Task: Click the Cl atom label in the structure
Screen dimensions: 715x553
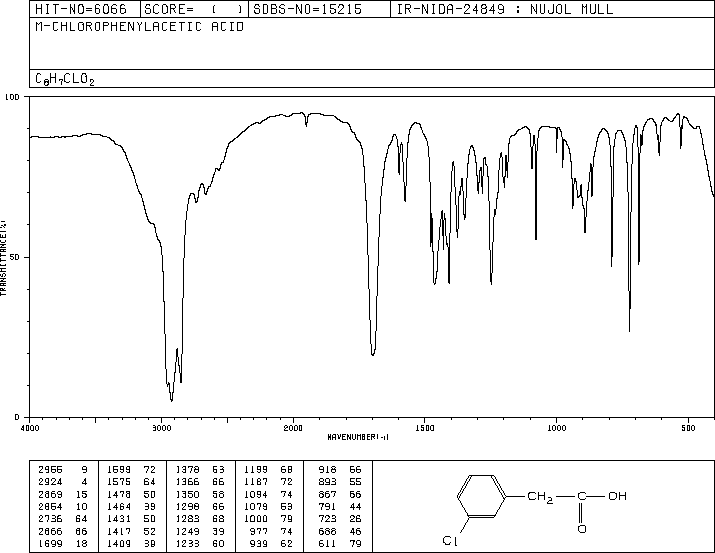Action: 450,541
